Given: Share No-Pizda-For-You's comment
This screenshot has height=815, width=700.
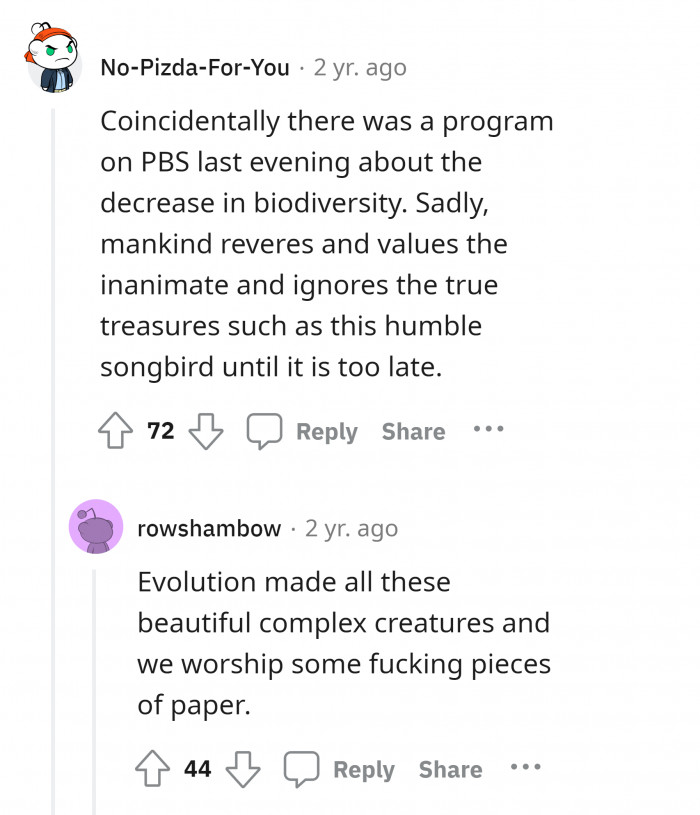Looking at the screenshot, I should (x=414, y=431).
